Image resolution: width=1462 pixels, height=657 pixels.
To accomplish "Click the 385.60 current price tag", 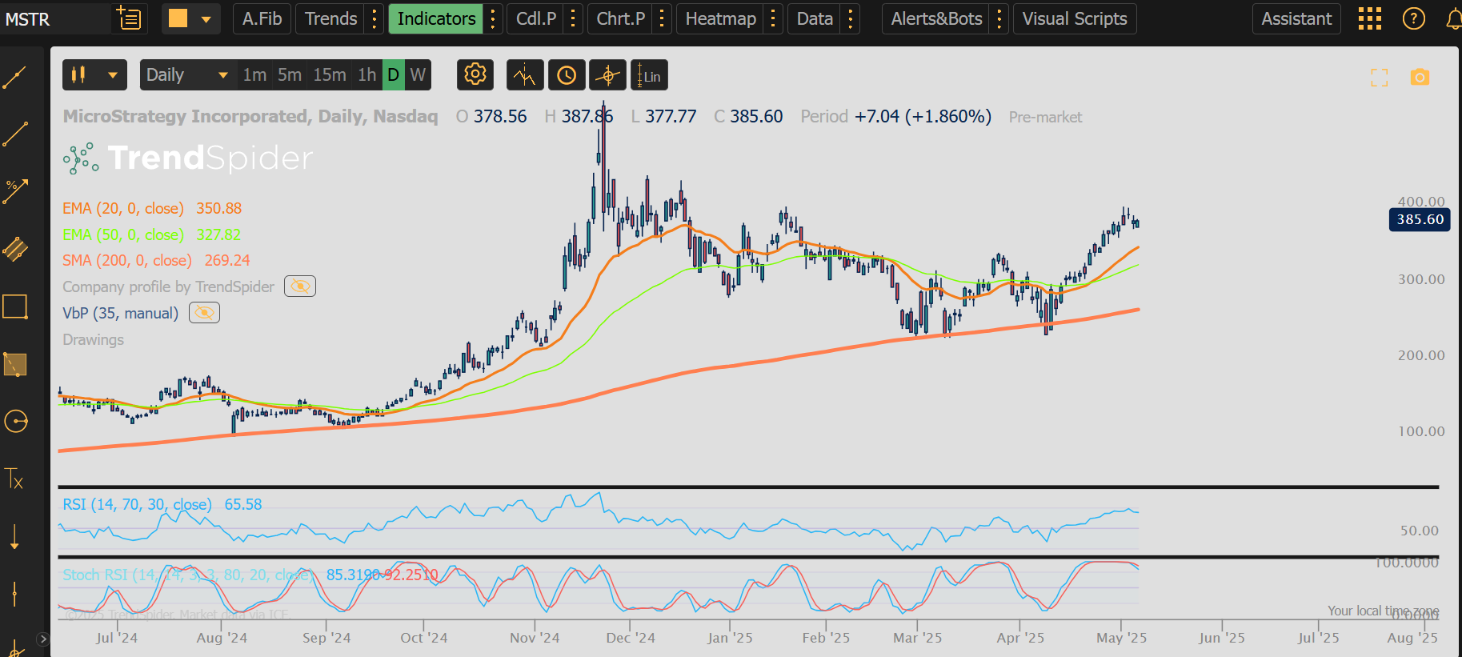I will [x=1419, y=219].
